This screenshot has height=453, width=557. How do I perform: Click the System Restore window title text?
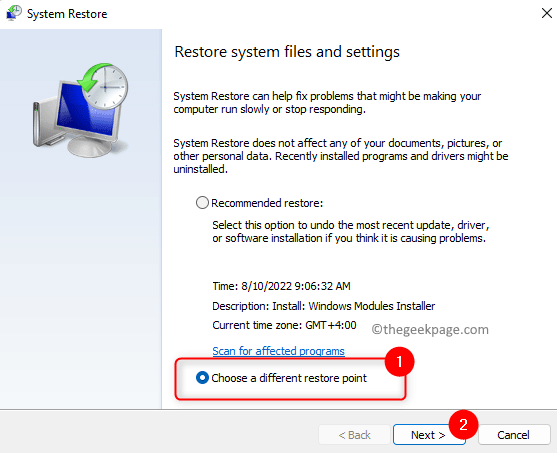67,14
